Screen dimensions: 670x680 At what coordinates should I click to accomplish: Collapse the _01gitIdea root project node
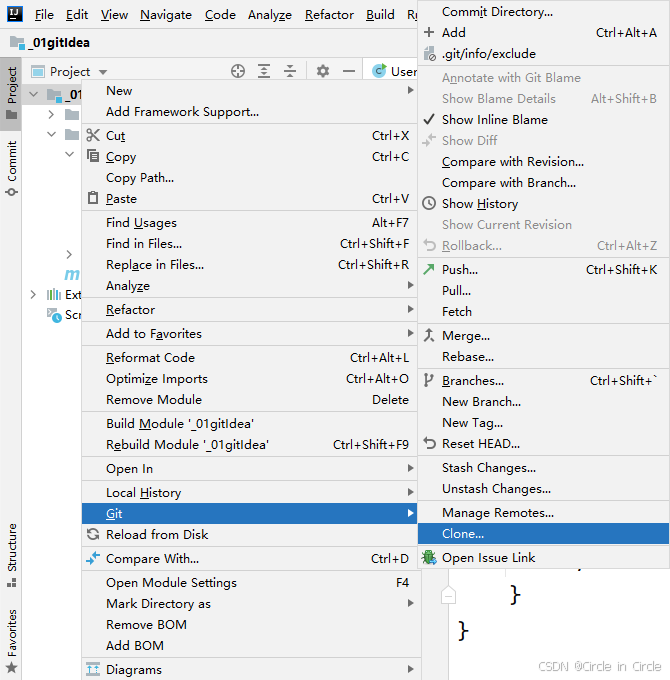click(36, 95)
